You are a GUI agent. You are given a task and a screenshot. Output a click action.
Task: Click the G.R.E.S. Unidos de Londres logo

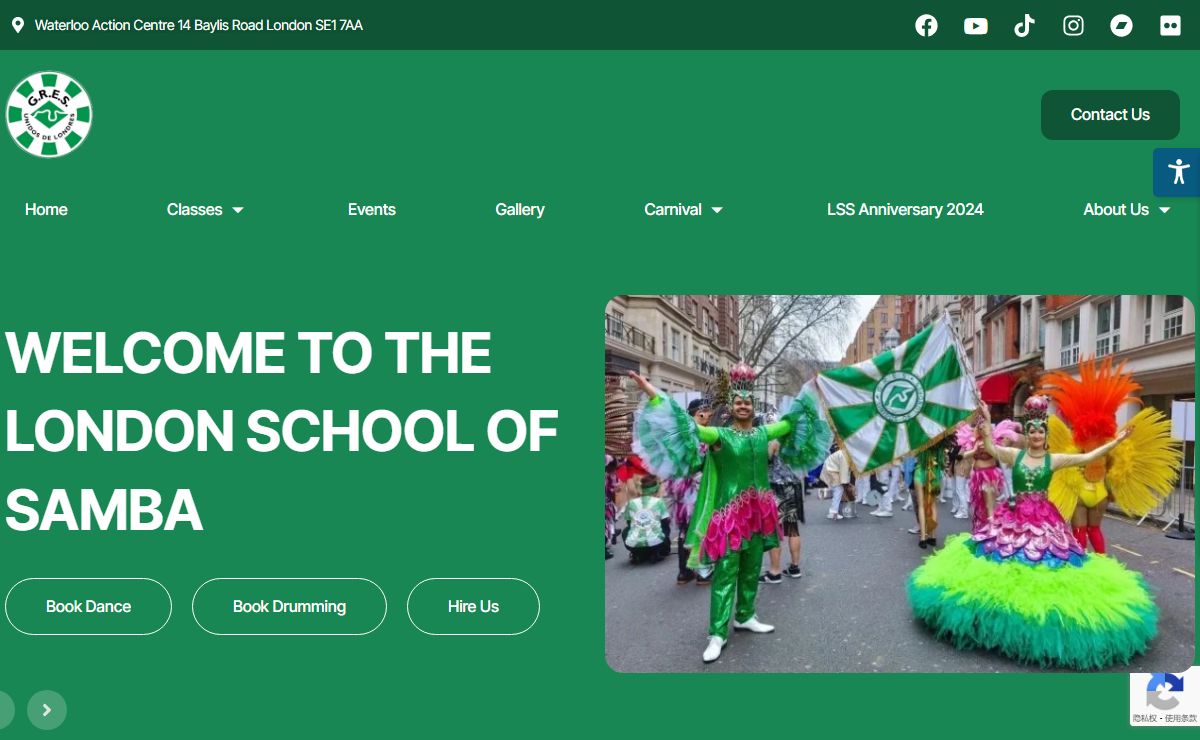coord(49,114)
